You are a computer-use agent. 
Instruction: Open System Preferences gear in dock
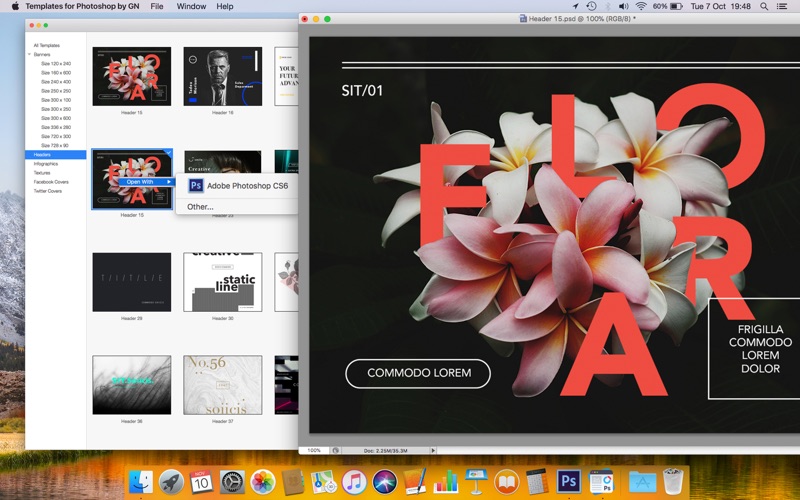click(232, 481)
